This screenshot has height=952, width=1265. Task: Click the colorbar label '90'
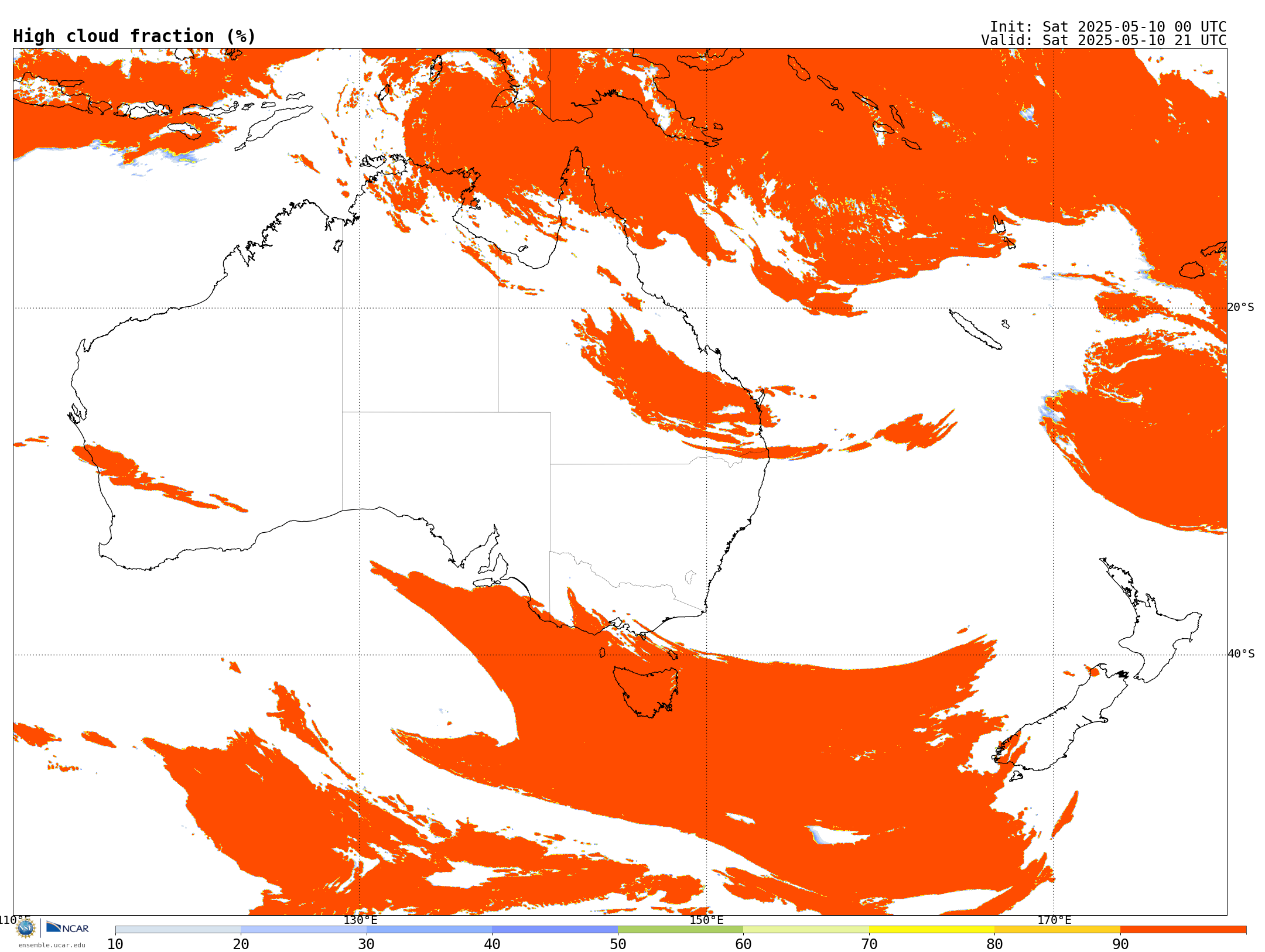[1120, 944]
